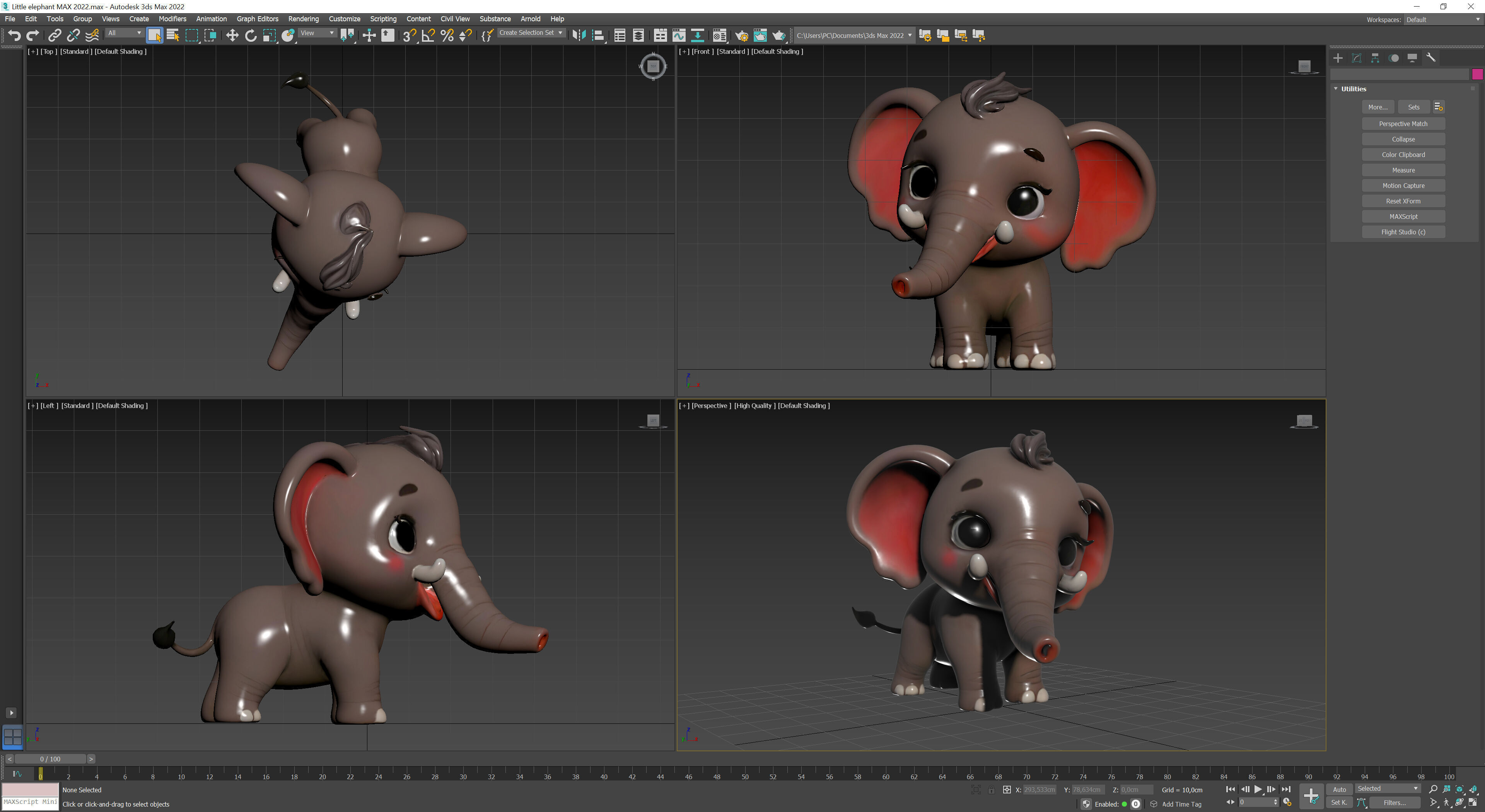Open the Hierarchy tab in command panel
Viewport: 1485px width, 812px height.
pyautogui.click(x=1375, y=58)
